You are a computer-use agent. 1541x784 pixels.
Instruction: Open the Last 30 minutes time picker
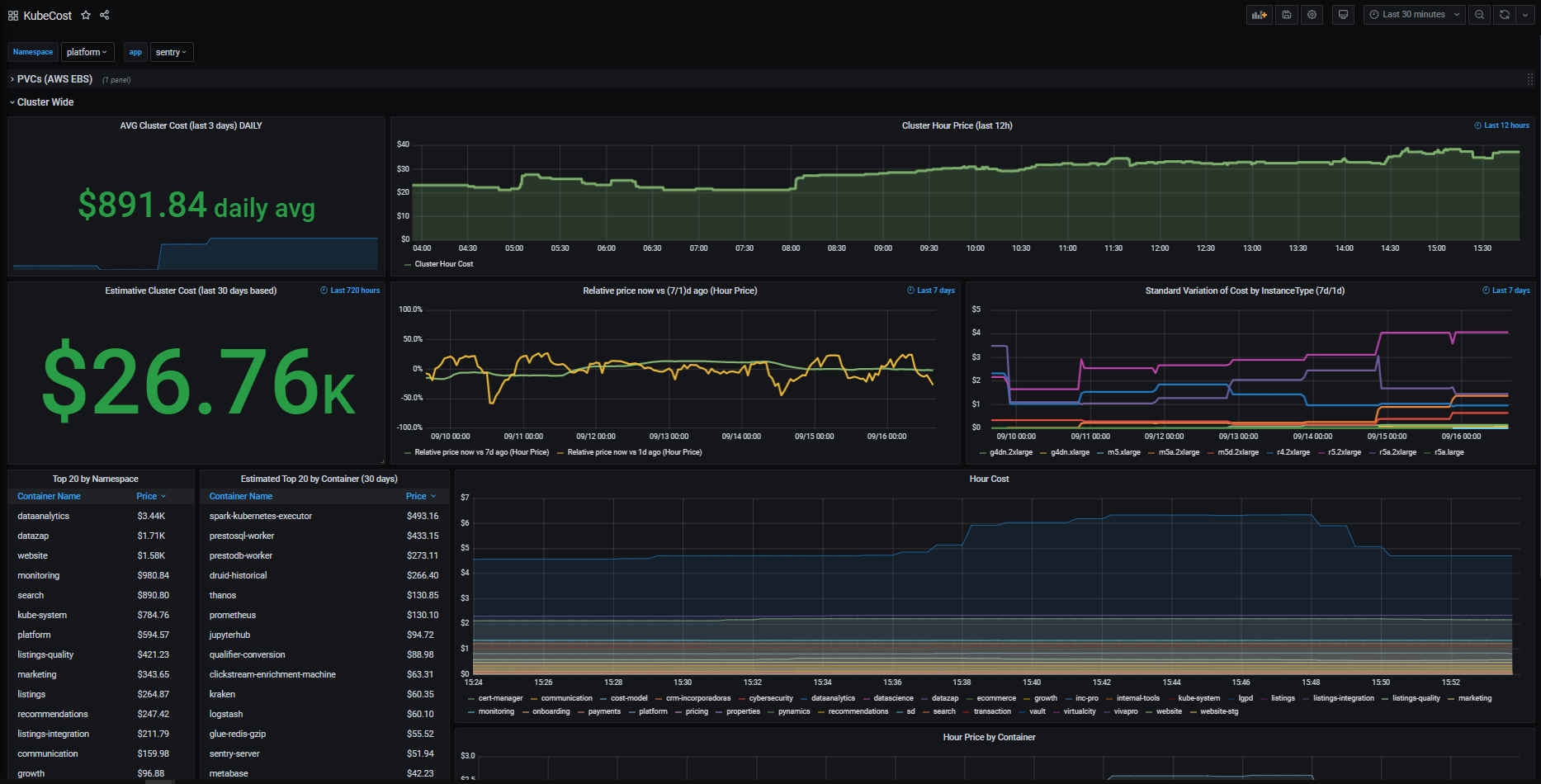click(1414, 15)
